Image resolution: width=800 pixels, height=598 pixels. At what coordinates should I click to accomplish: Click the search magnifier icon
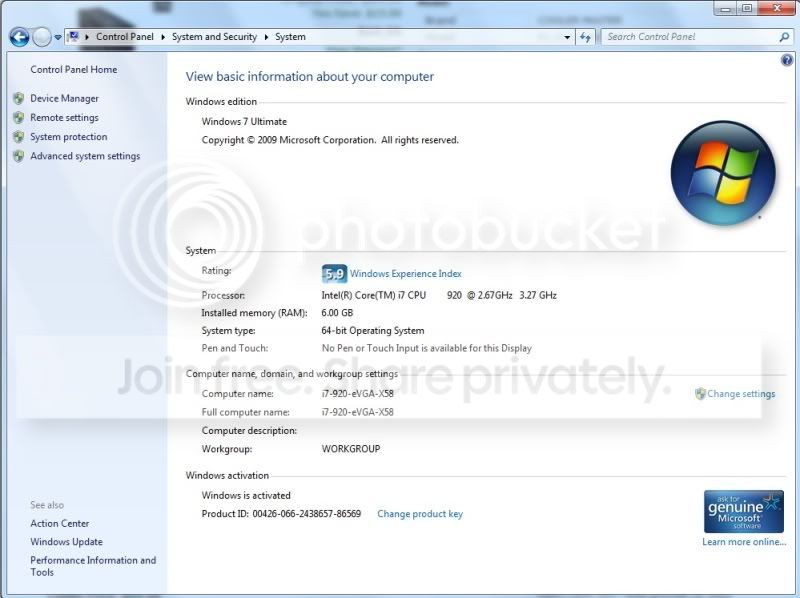(784, 37)
